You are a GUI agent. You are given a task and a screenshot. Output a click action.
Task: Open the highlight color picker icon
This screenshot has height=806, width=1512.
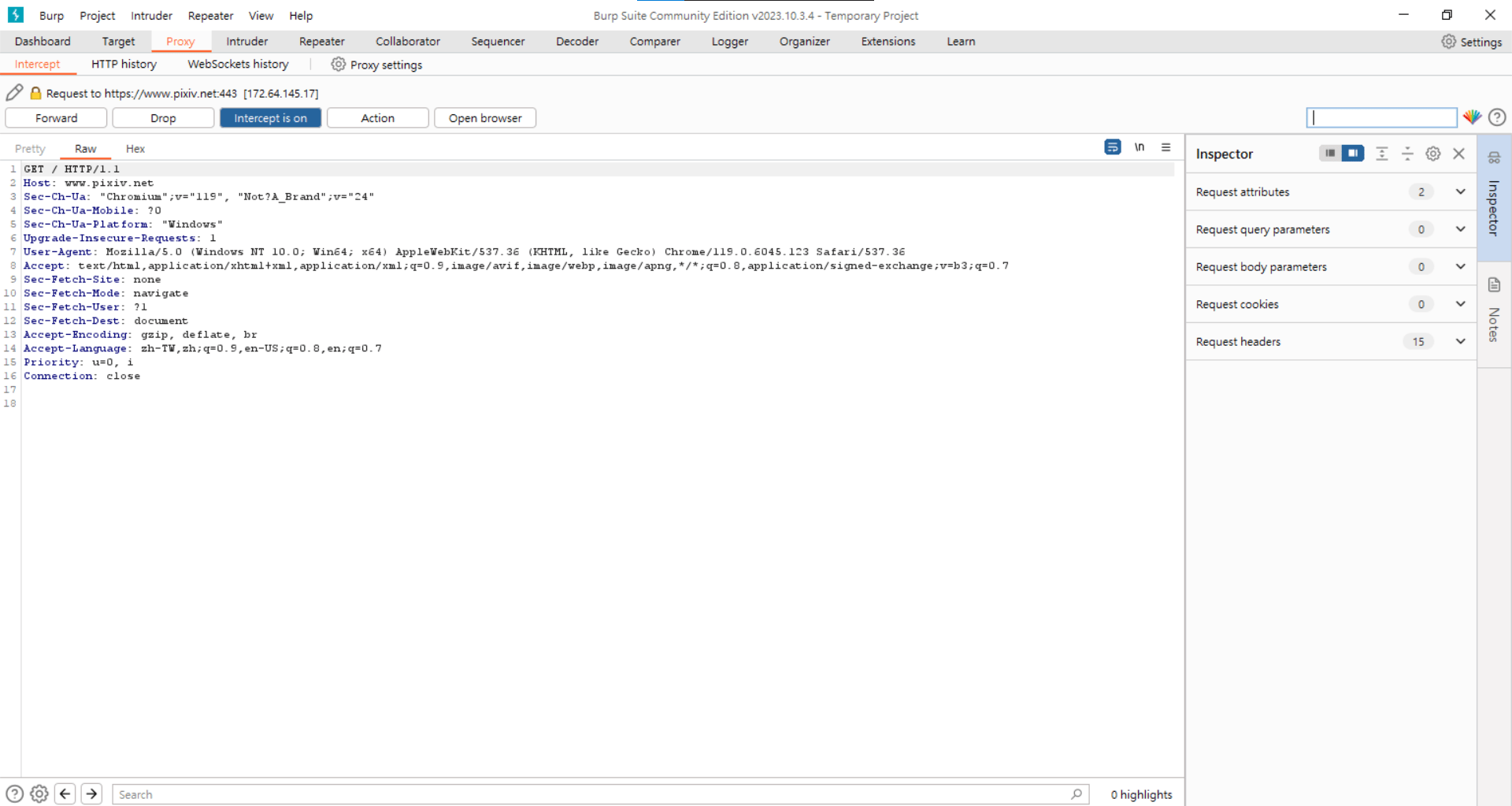tap(1472, 117)
